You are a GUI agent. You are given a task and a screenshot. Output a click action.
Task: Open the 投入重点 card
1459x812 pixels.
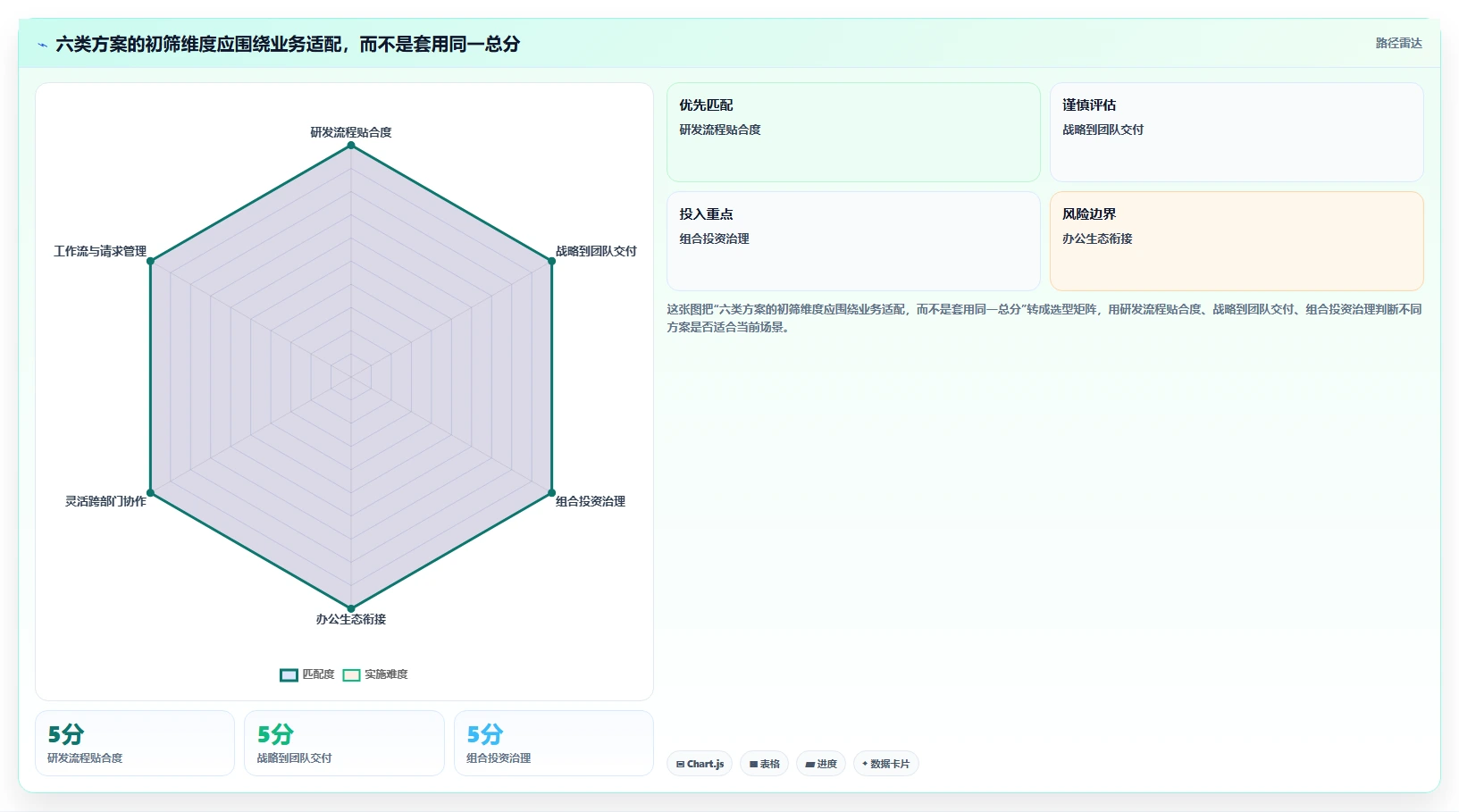[x=853, y=241]
